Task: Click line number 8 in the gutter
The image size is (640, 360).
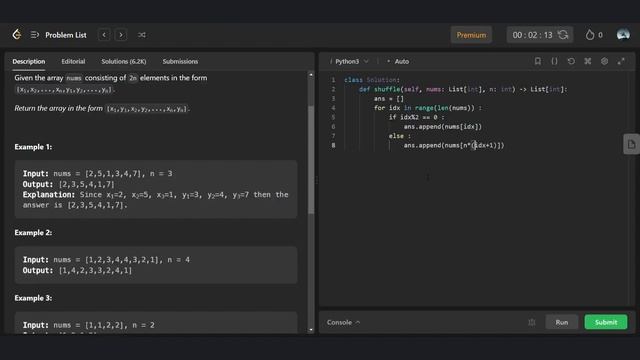Action: click(x=333, y=145)
